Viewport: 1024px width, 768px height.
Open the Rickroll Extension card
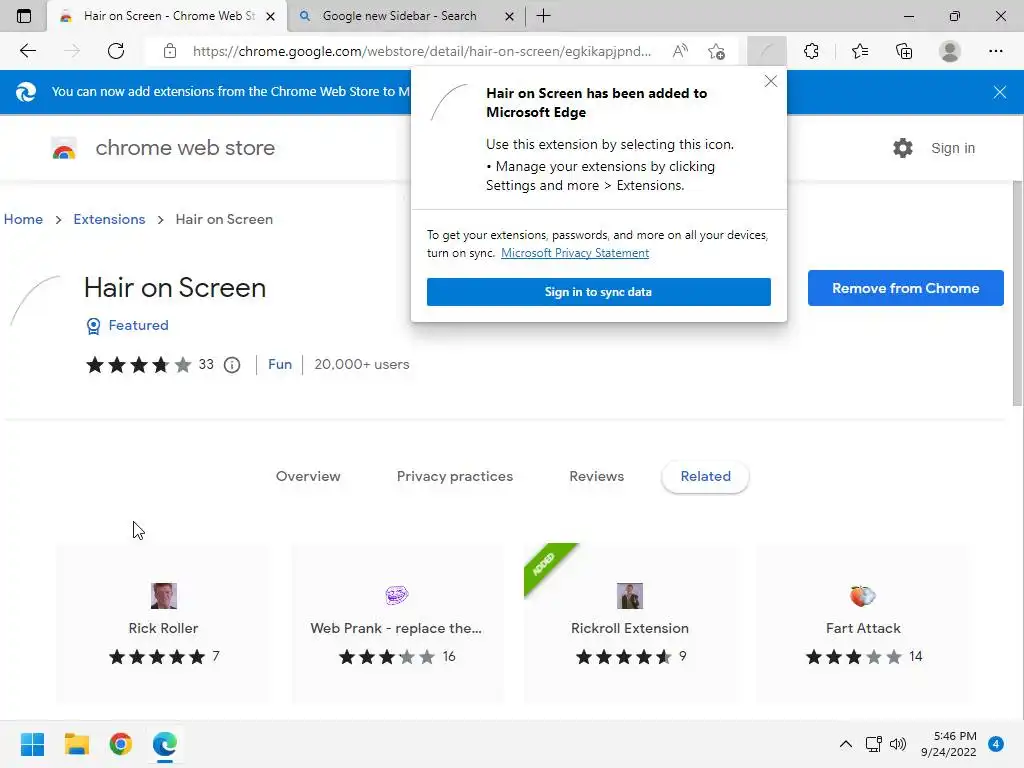coord(630,624)
